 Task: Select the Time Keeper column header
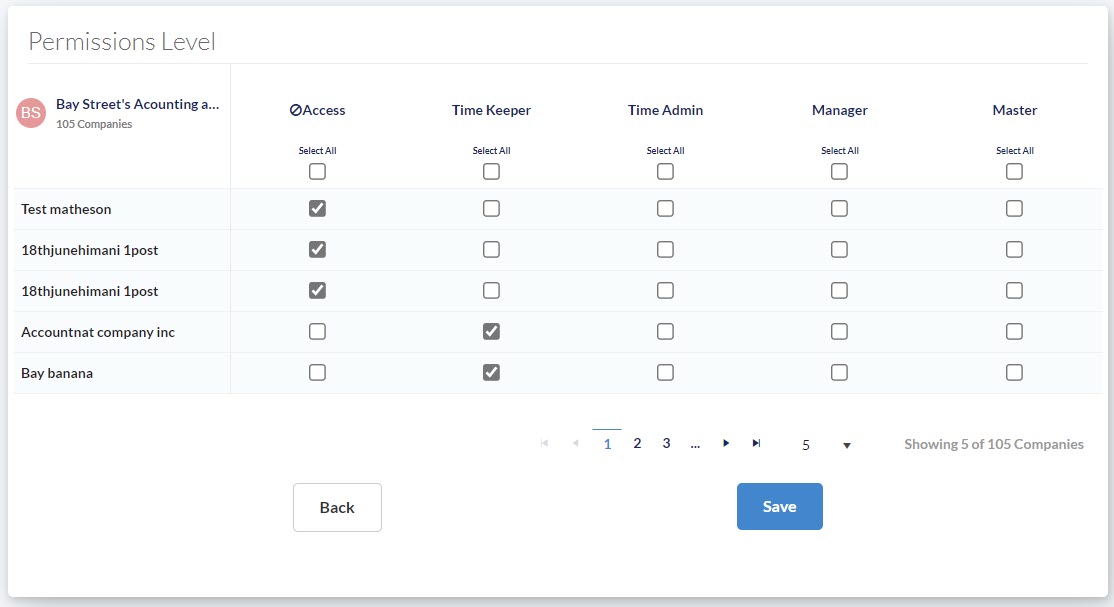[x=491, y=110]
